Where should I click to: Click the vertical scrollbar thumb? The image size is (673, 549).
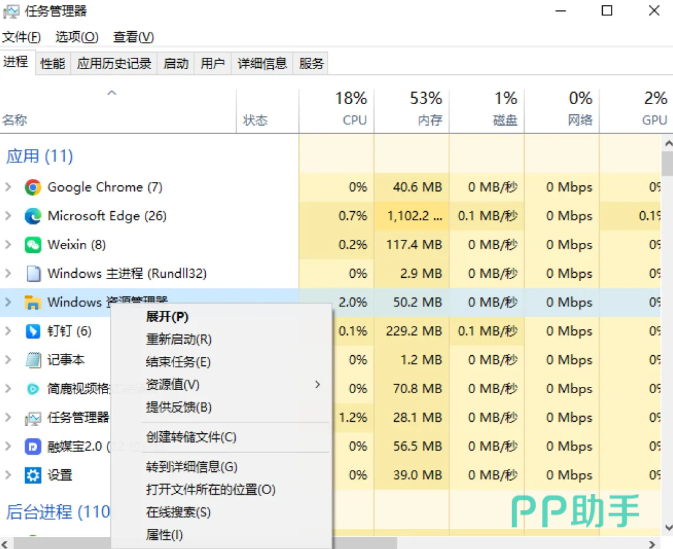coord(667,164)
